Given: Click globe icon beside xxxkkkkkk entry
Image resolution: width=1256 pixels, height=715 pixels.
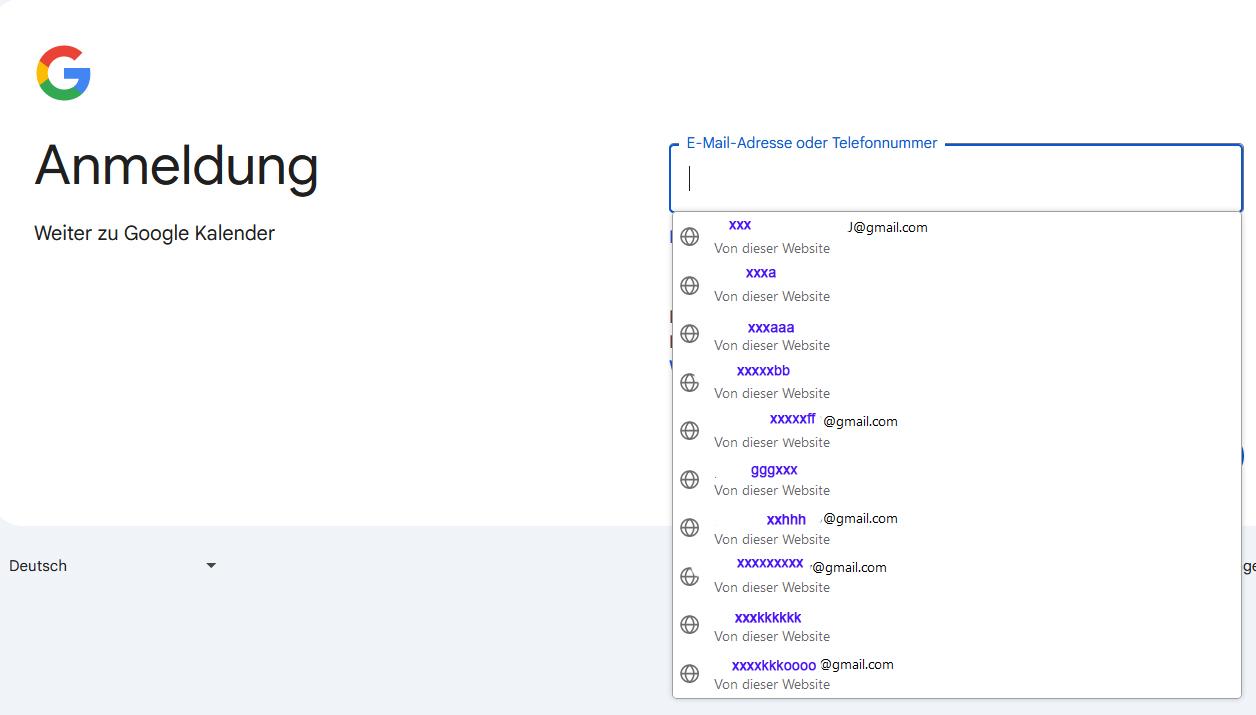Looking at the screenshot, I should [689, 624].
